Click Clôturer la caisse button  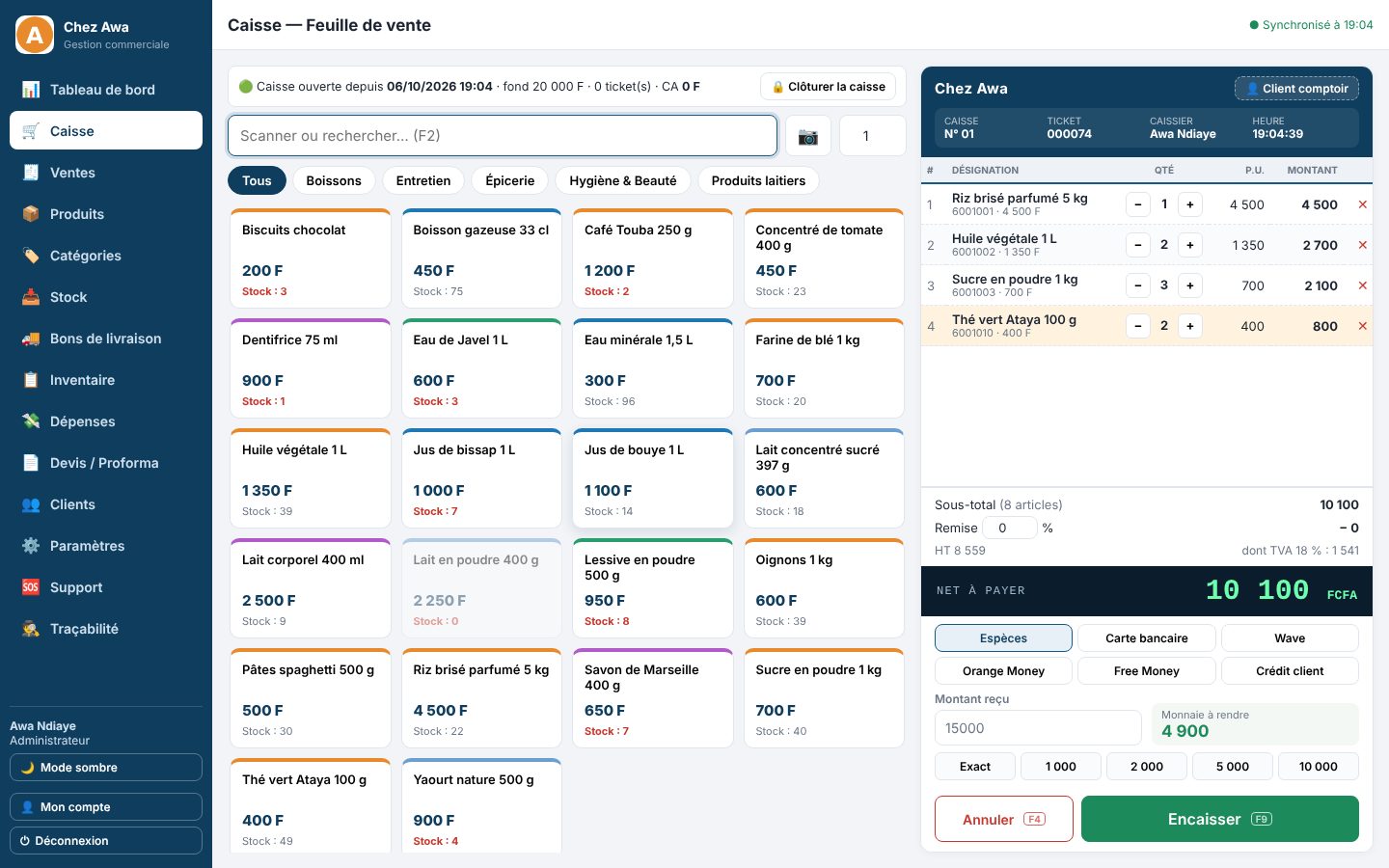(829, 87)
